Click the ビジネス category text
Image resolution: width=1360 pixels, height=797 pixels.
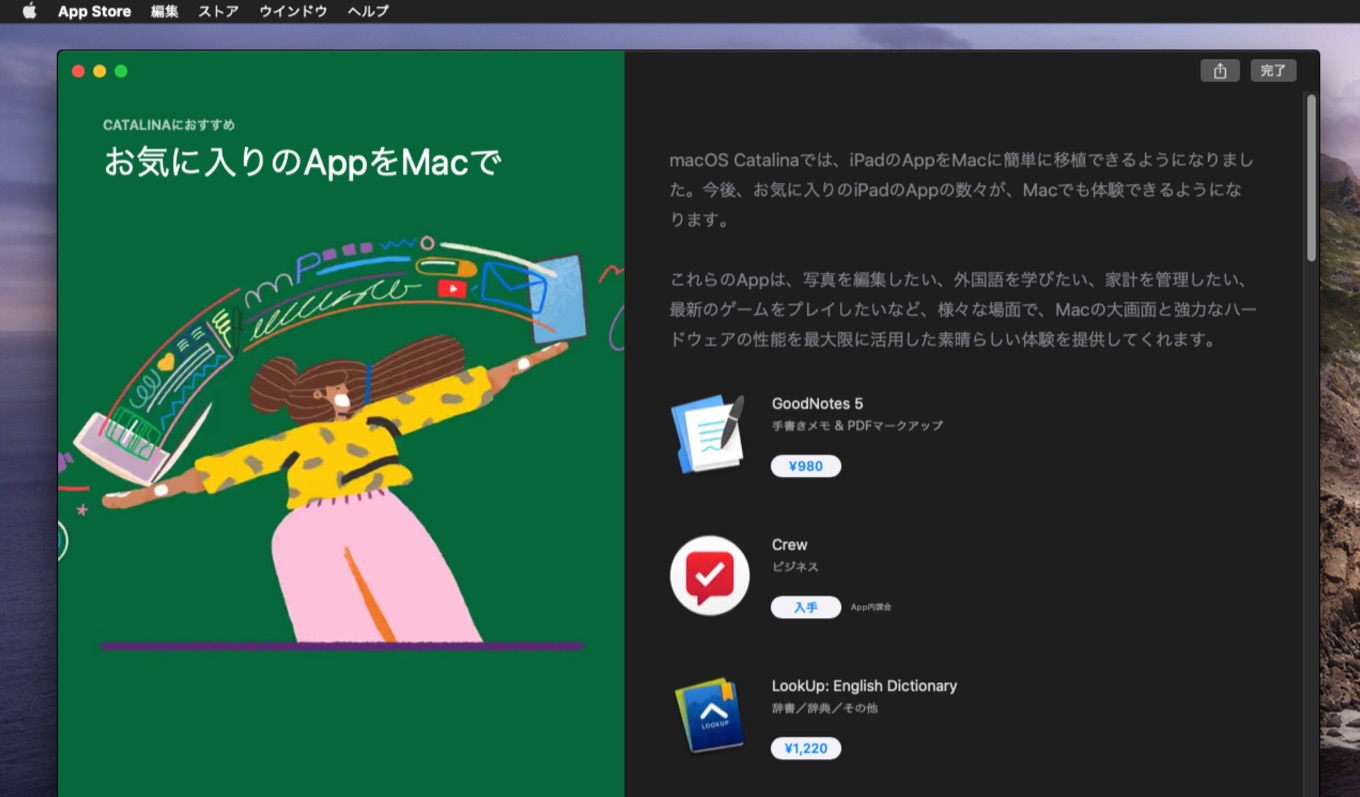click(x=795, y=567)
